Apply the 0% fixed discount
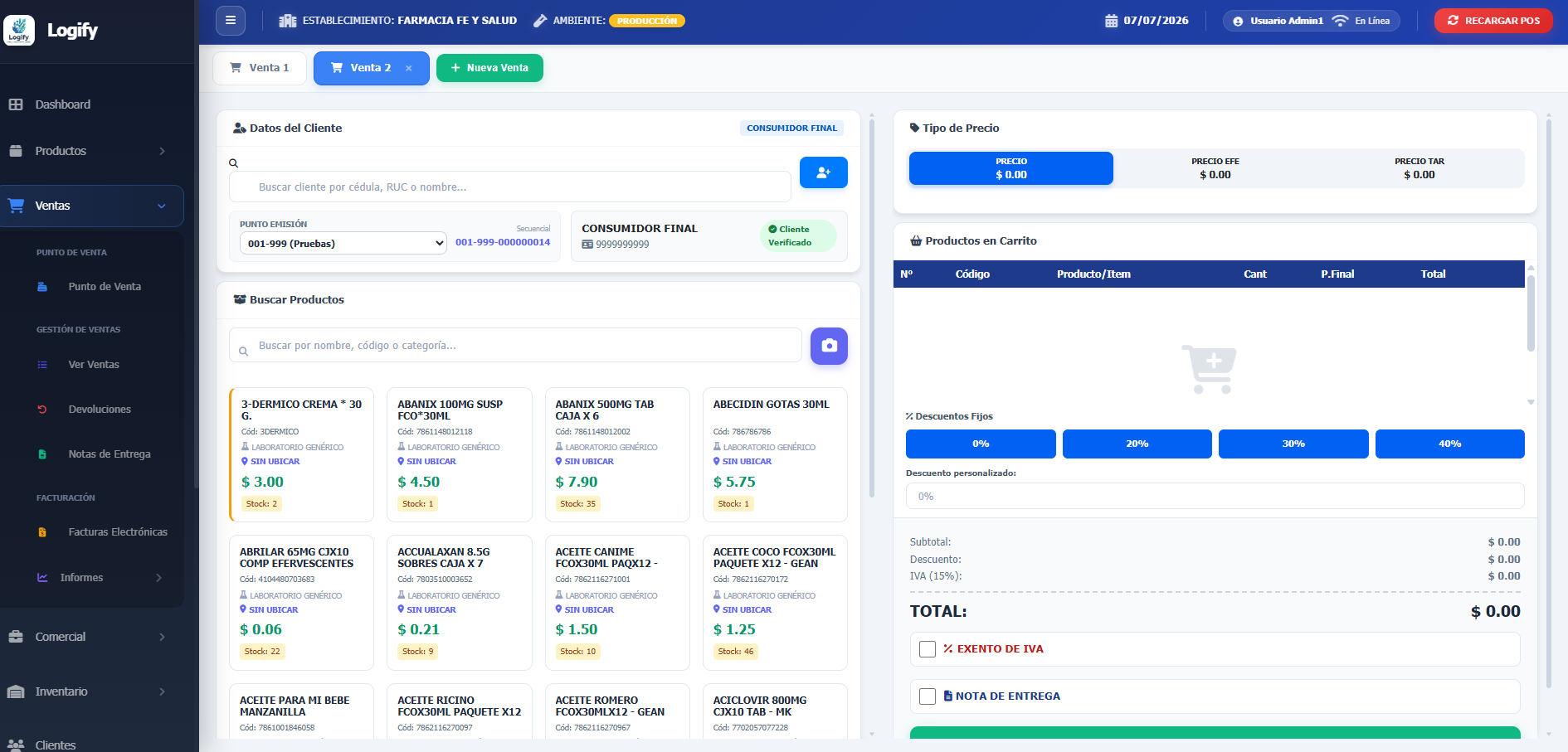The width and height of the screenshot is (1568, 752). (x=981, y=444)
